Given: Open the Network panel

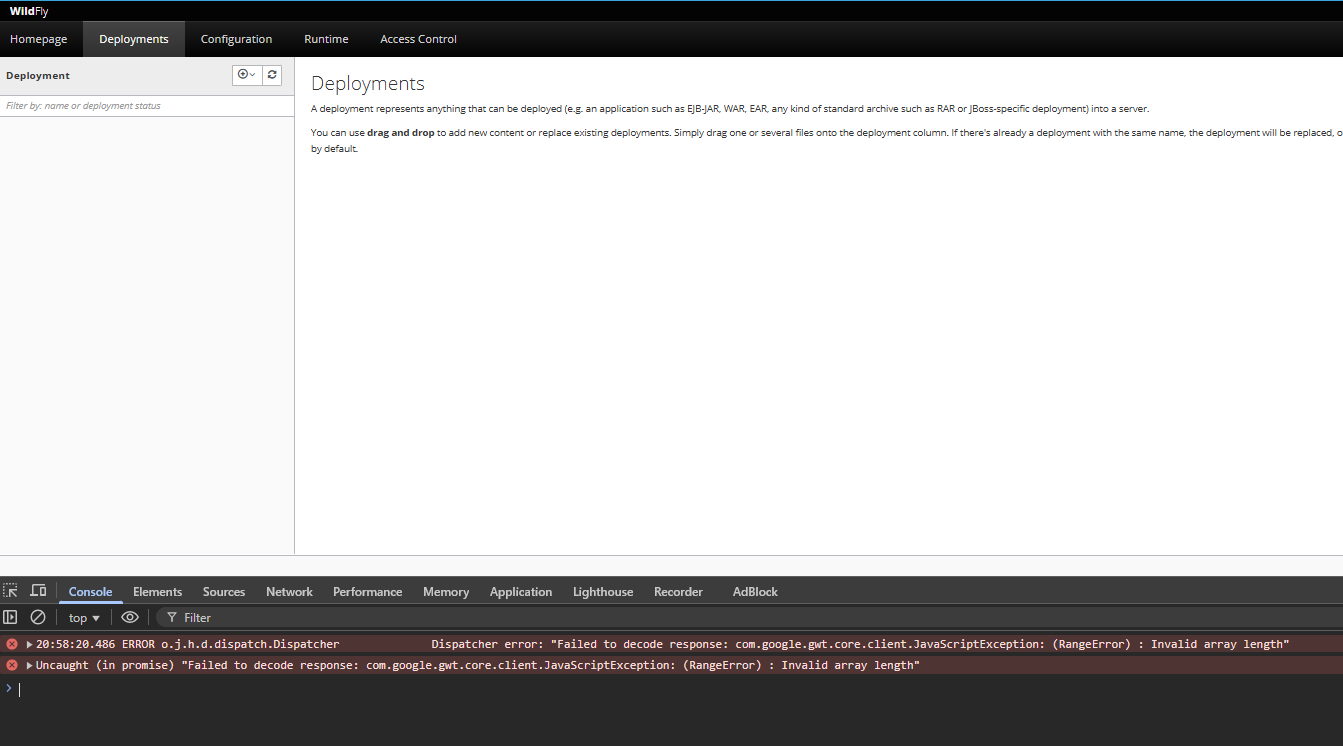Looking at the screenshot, I should (x=289, y=592).
